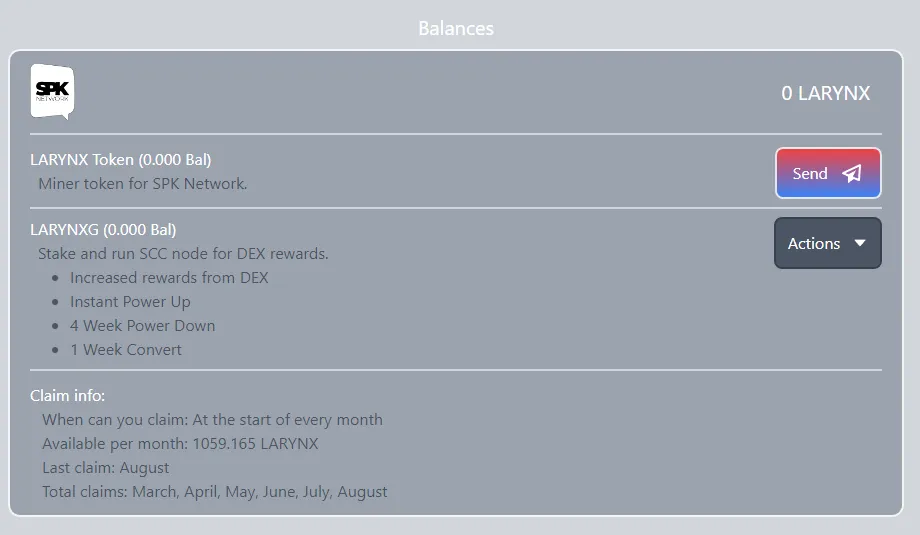The image size is (920, 535).
Task: Click the Total claims months list
Action: (x=215, y=492)
